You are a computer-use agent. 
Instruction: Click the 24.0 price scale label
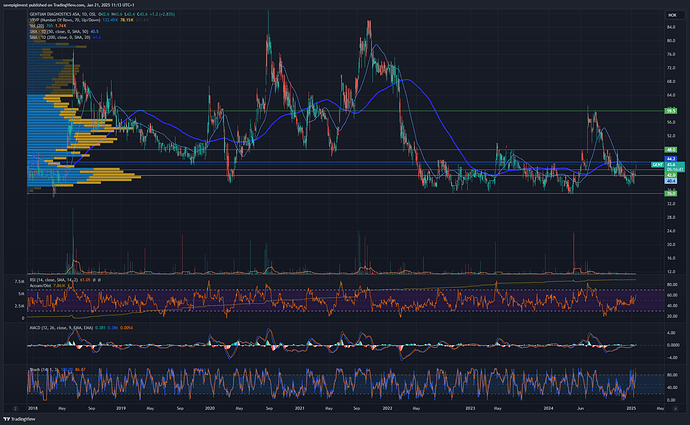point(671,231)
